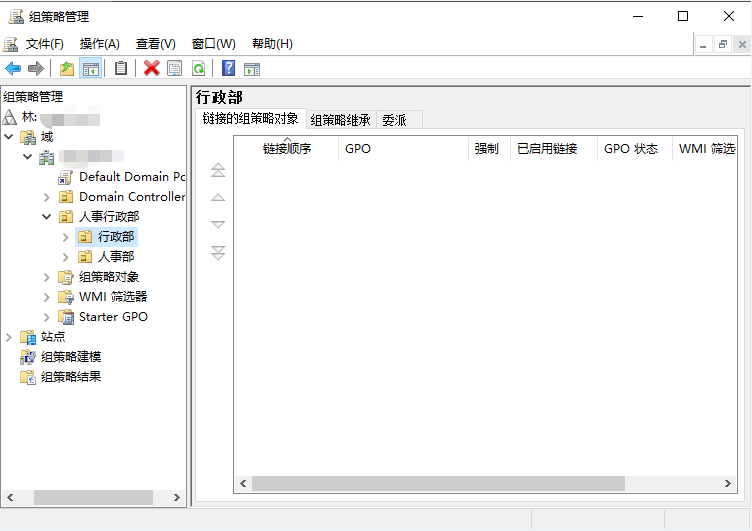Click the 站点 sites folder icon
Image resolution: width=752 pixels, height=531 pixels.
(28, 337)
